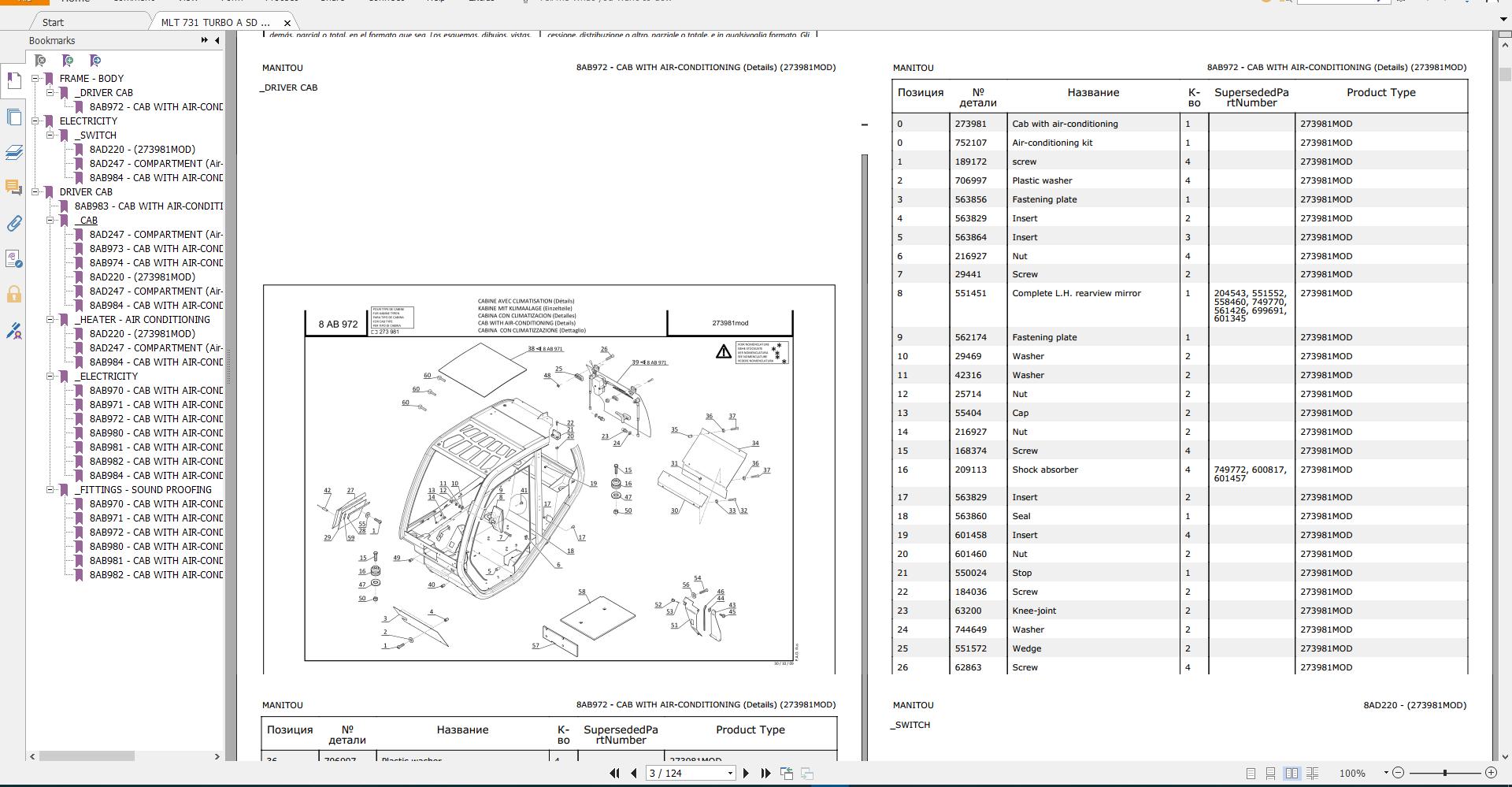Open the pen-and-person icon below the lock
Screen dimensions: 1512x787
pyautogui.click(x=13, y=331)
